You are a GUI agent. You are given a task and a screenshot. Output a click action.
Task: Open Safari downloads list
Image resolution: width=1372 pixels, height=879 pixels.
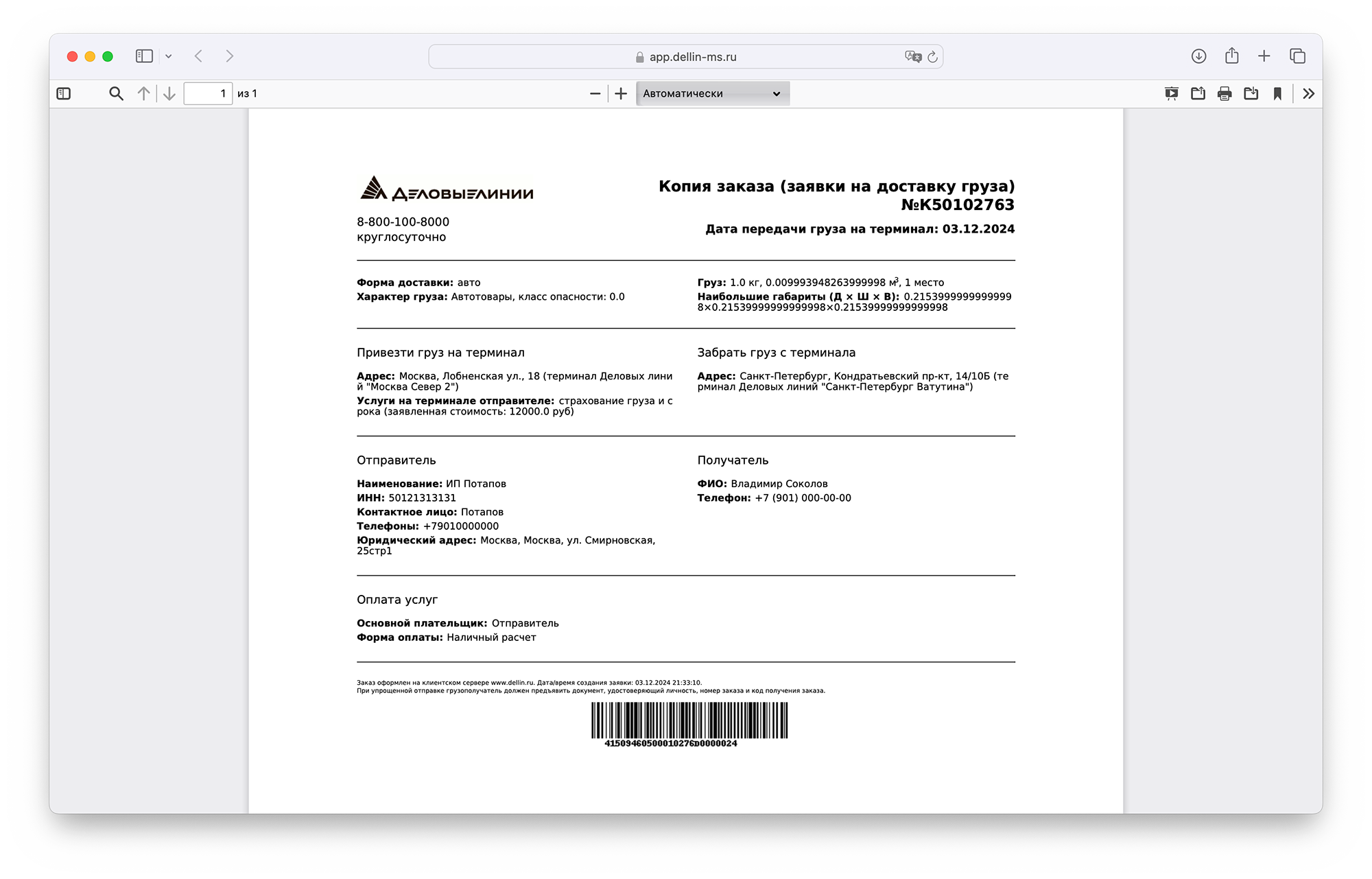(x=1198, y=56)
